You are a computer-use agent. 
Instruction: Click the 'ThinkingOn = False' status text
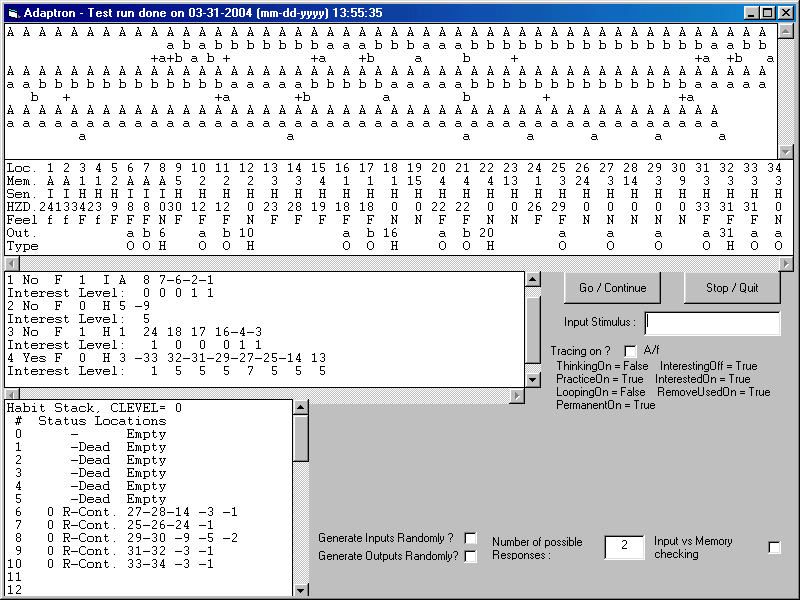coord(602,366)
